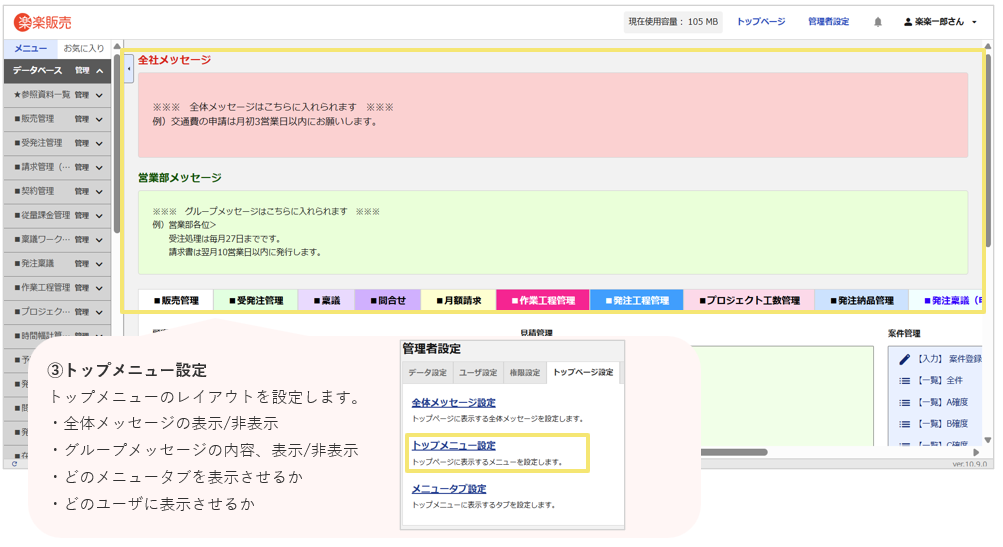Click 管理 link in the sidebar ■販売管理 row
The image size is (1003, 547).
pos(82,120)
